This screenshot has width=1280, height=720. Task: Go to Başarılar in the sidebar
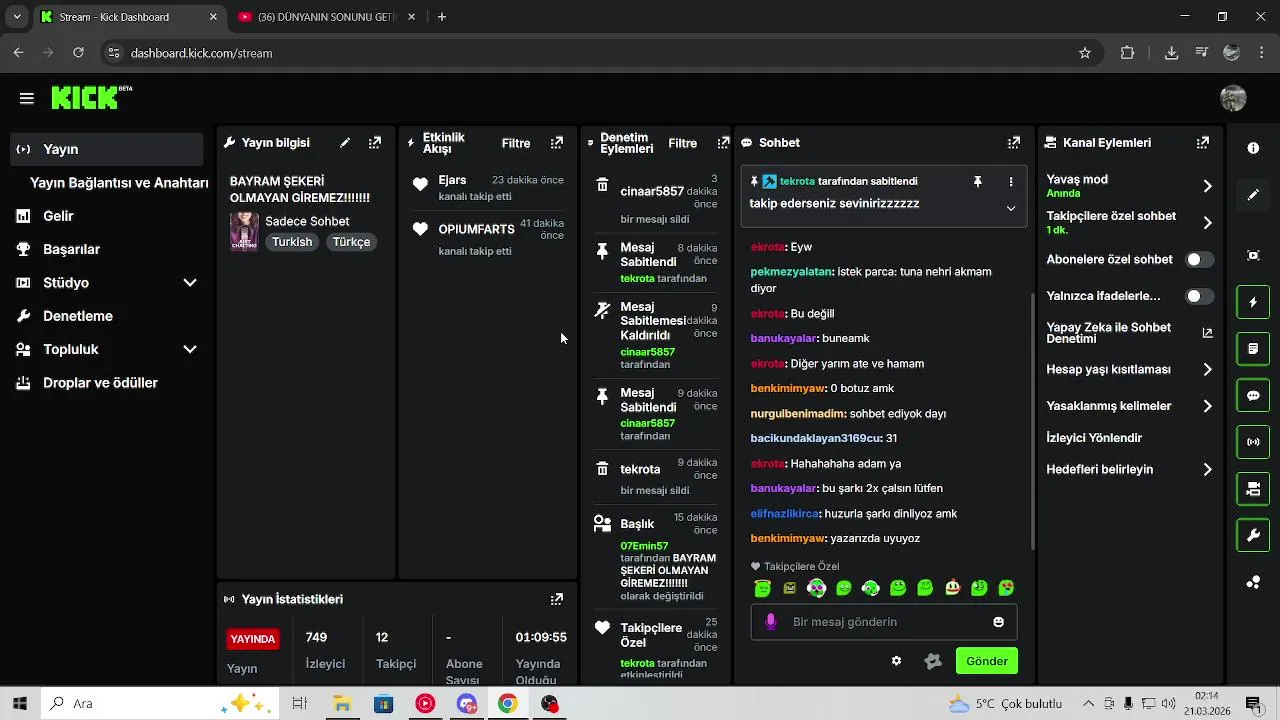tap(71, 250)
